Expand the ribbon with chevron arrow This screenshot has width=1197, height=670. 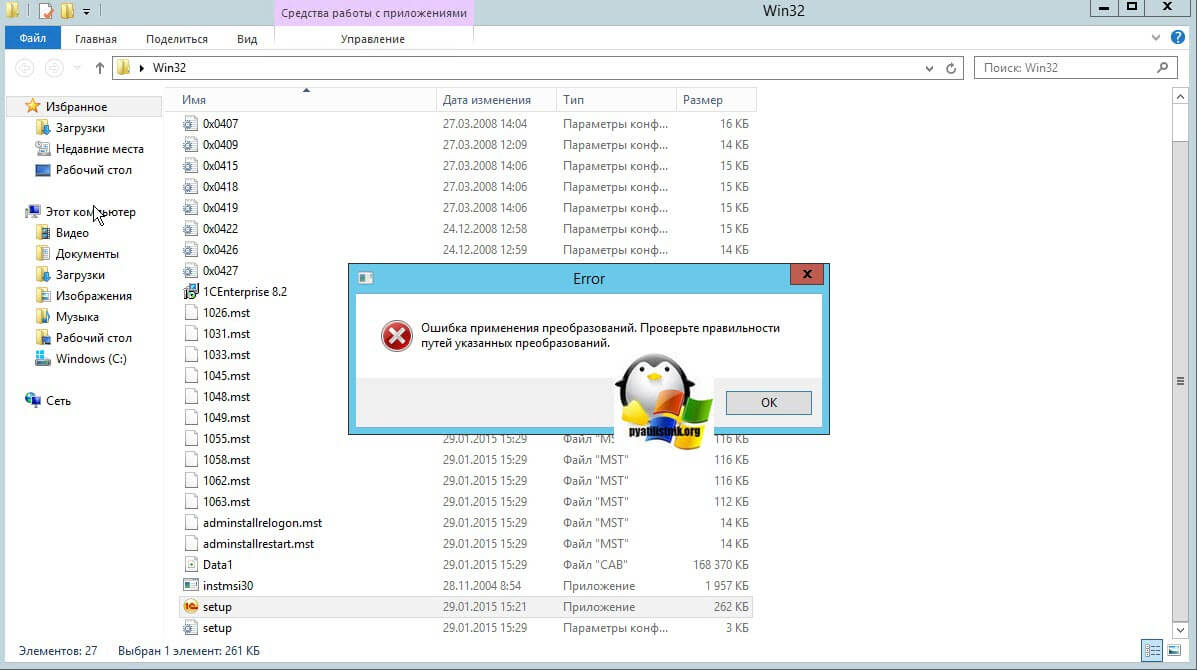[x=1156, y=38]
